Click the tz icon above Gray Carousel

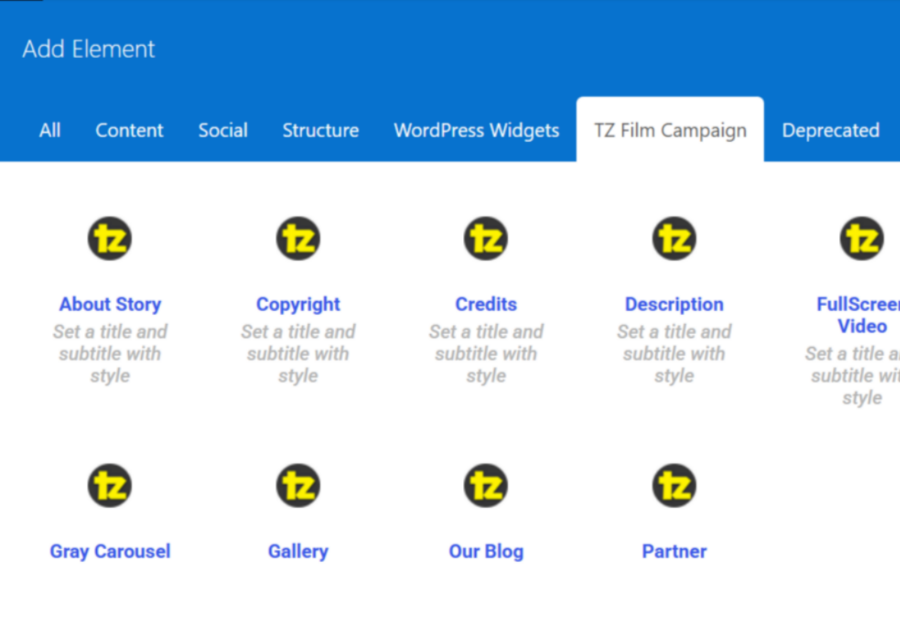click(x=110, y=486)
